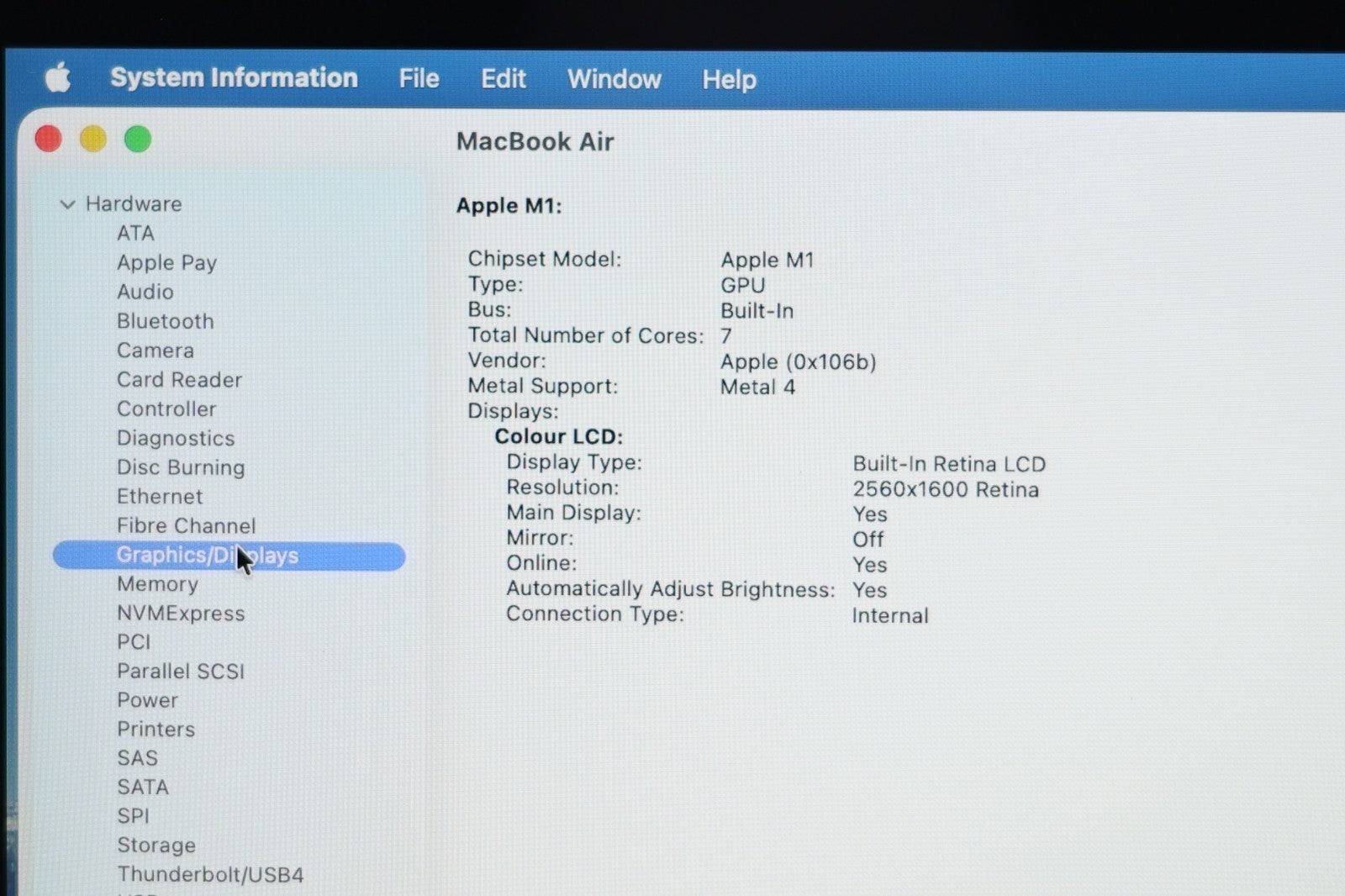Viewport: 1345px width, 896px height.
Task: Select the Storage sidebar item
Action: pos(156,845)
